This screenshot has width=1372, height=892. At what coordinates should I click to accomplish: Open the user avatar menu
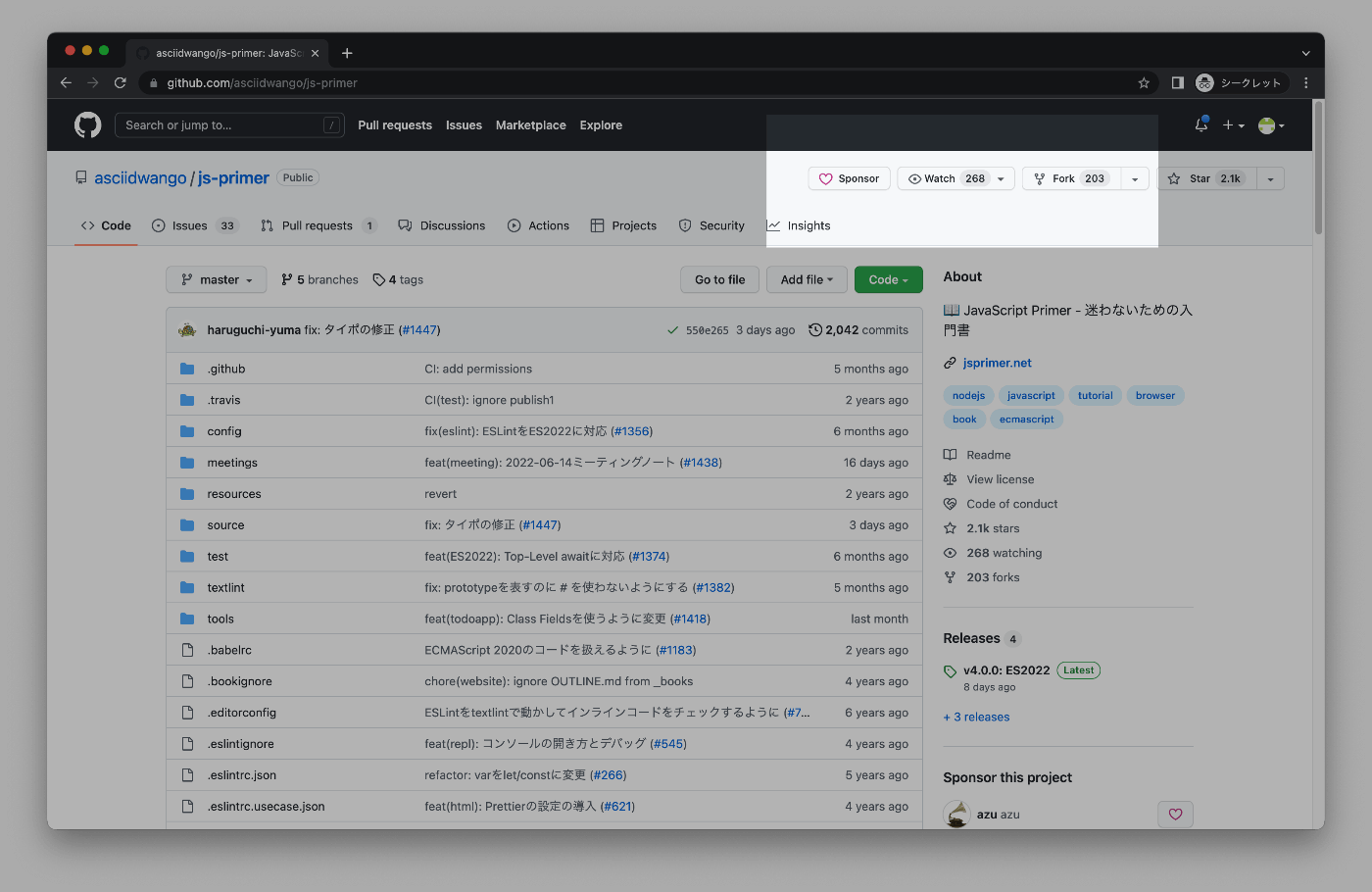1271,125
